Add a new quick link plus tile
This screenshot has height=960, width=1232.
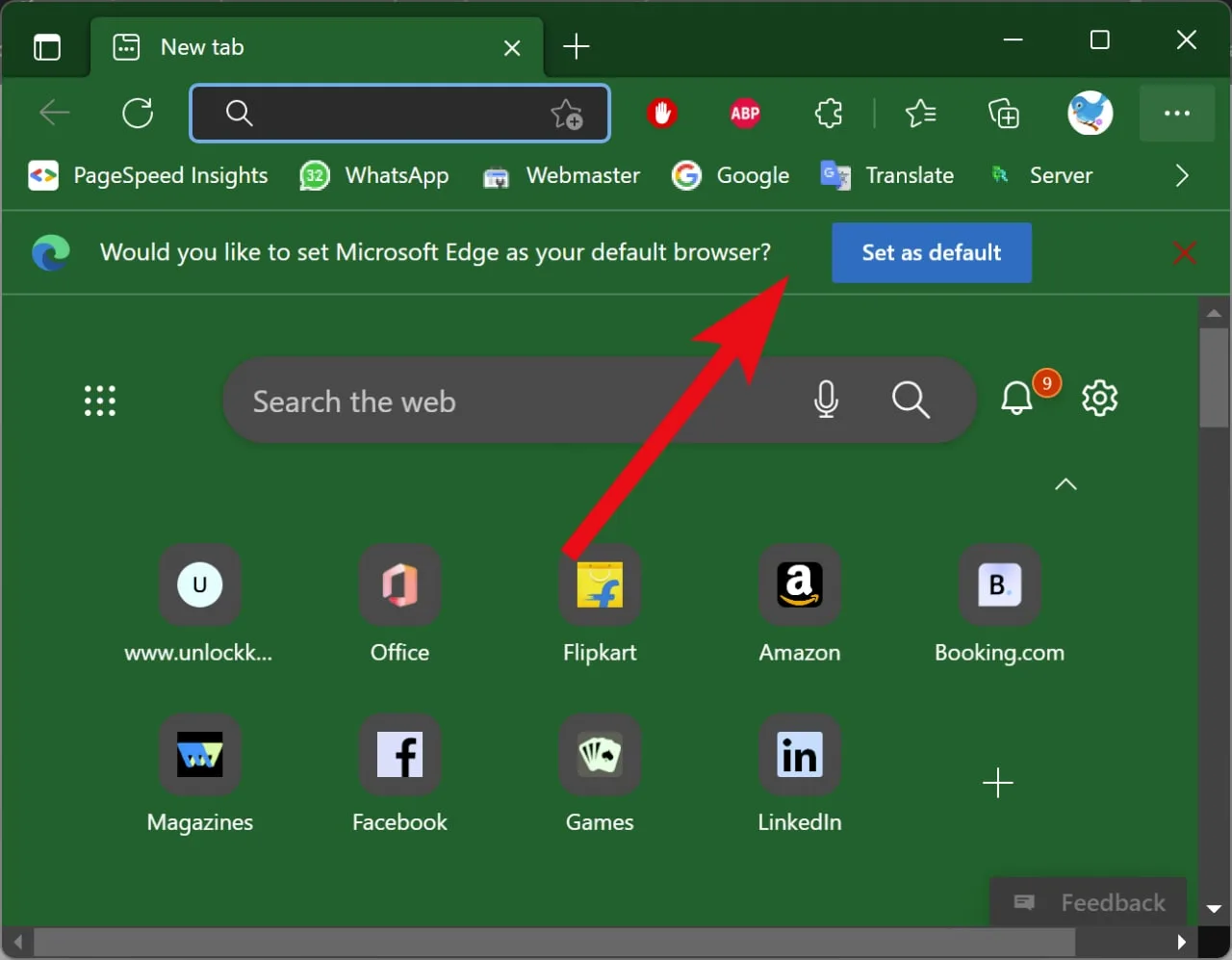coord(998,783)
